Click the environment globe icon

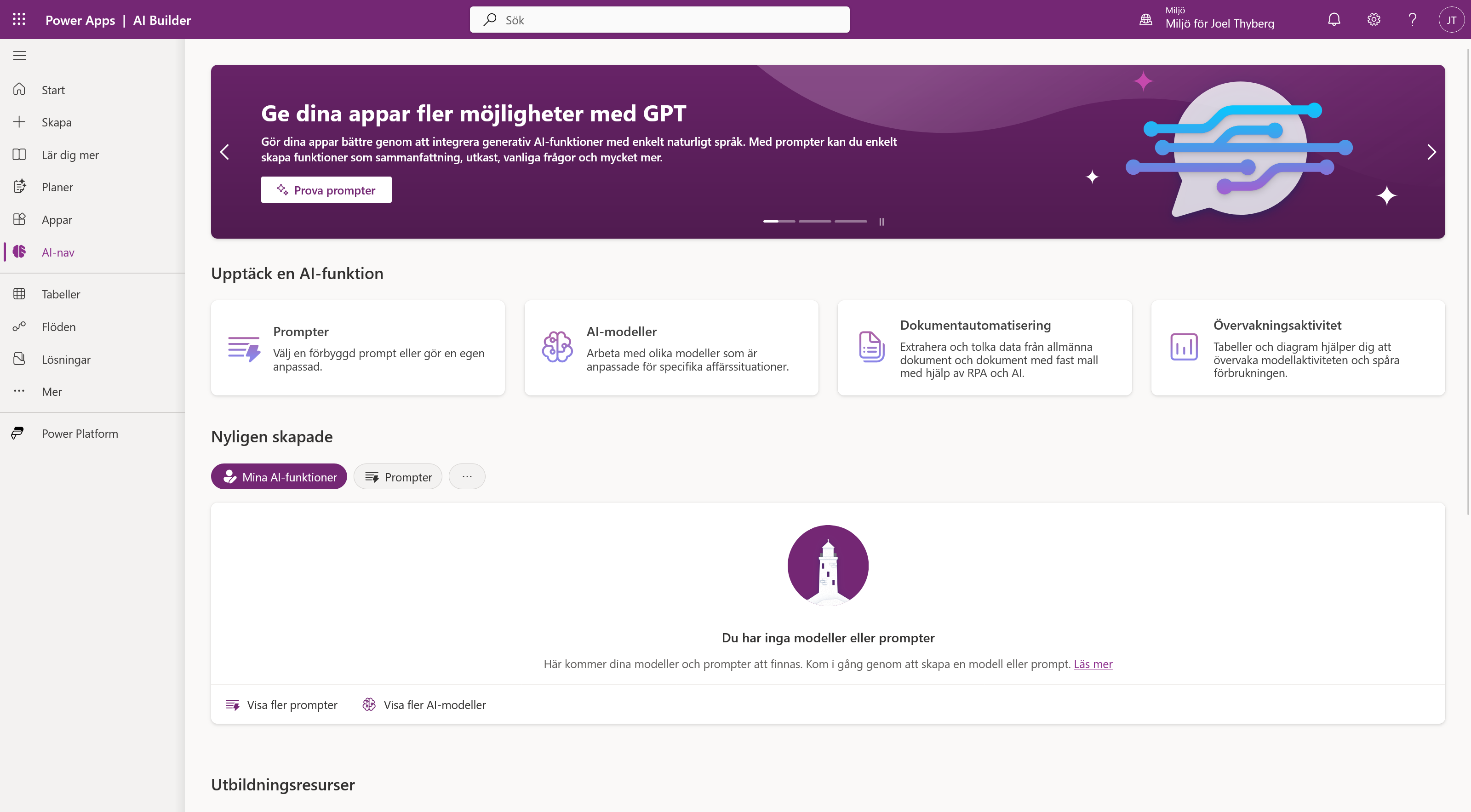[1145, 19]
